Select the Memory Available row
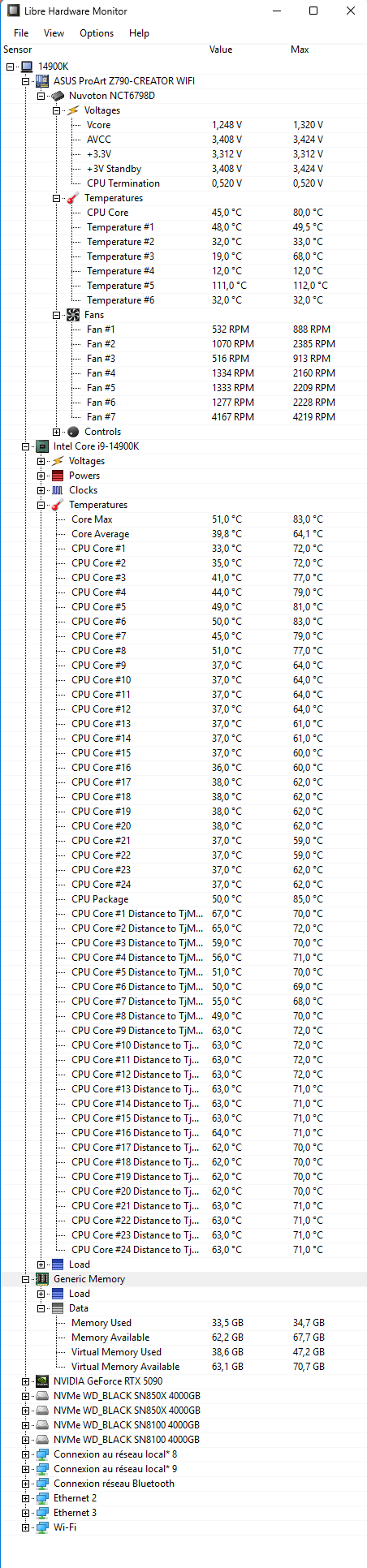The height and width of the screenshot is (1568, 367). [183, 1338]
